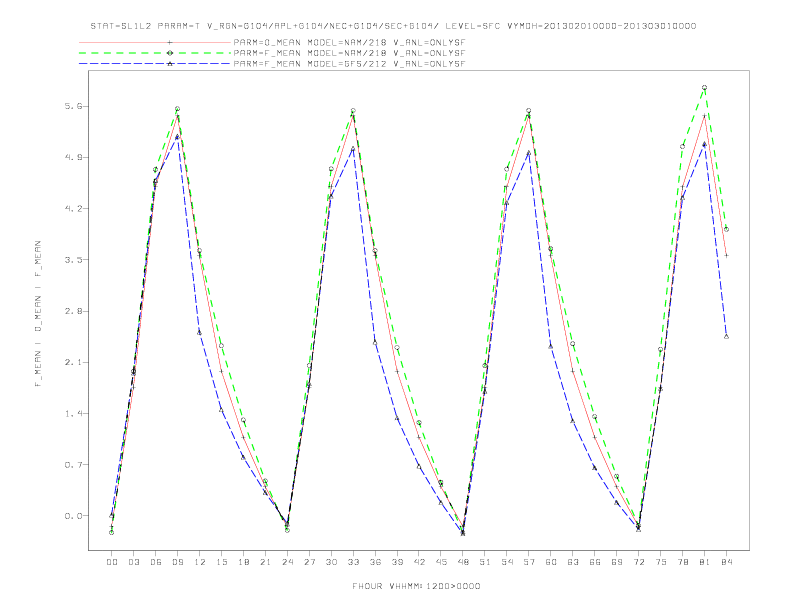This screenshot has height=612, width=792.
Task: Click x-axis hour label 84
Action: (x=726, y=562)
